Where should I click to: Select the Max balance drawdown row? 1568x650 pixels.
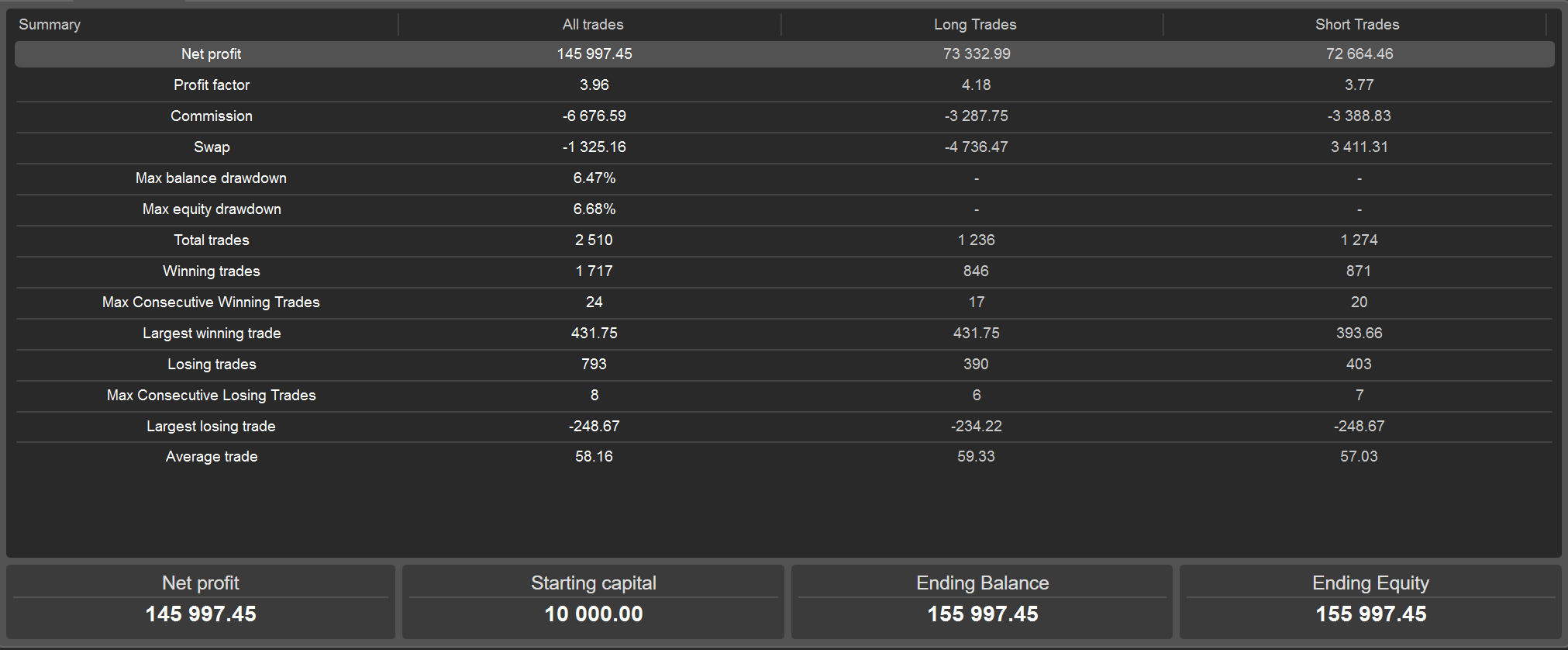(211, 178)
